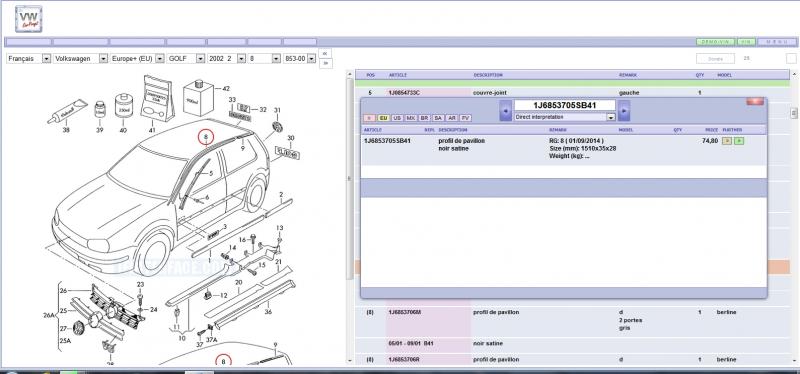The width and height of the screenshot is (800, 374).
Task: Select circled position 8 on diagram
Action: (206, 137)
